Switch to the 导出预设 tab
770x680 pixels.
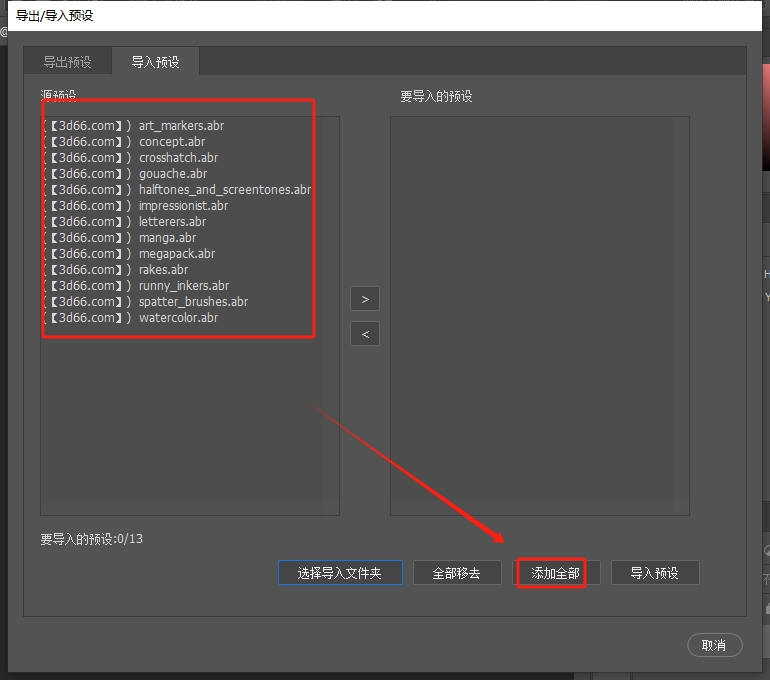(x=67, y=62)
